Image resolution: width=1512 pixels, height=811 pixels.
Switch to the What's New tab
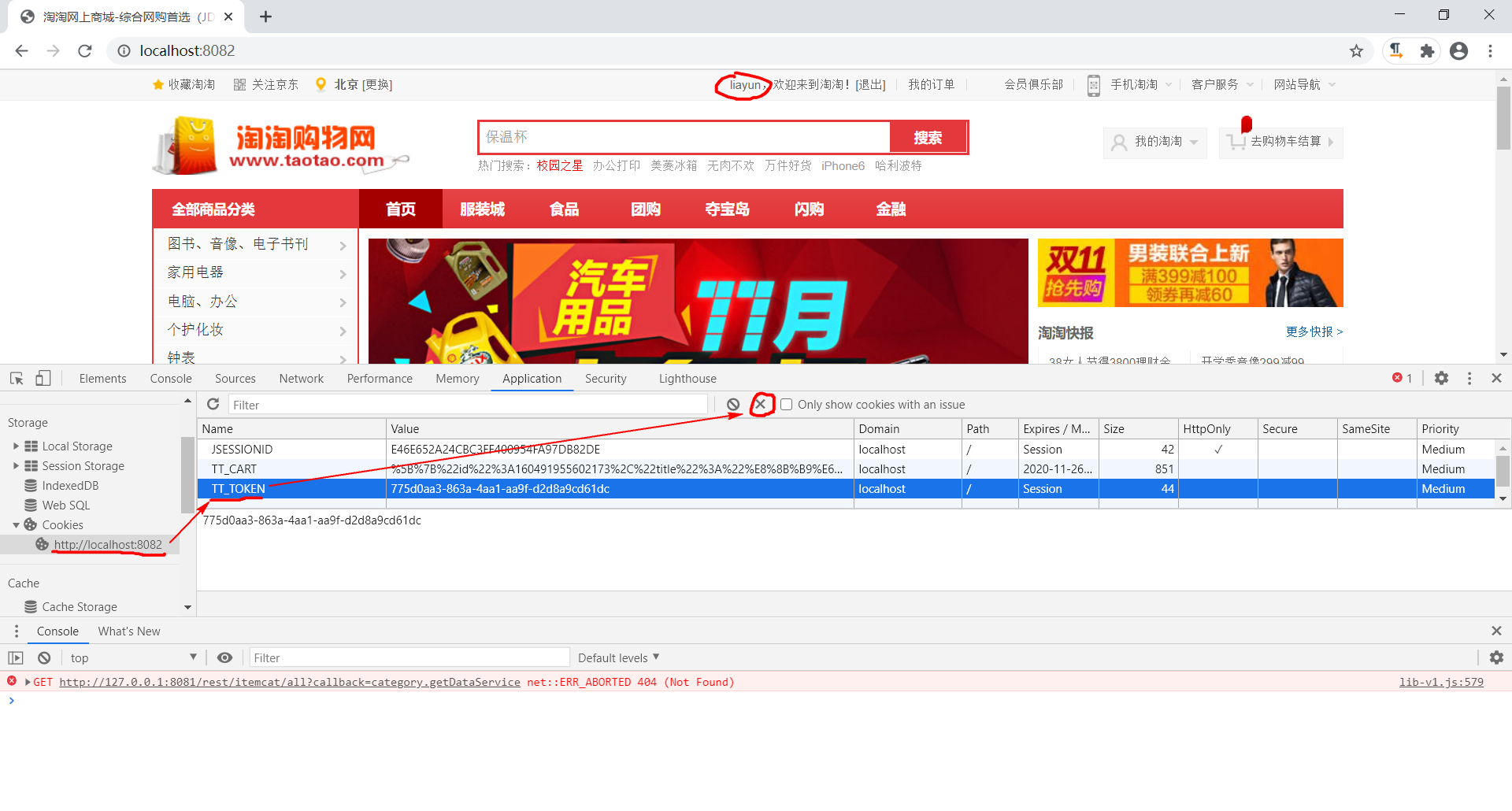click(128, 631)
